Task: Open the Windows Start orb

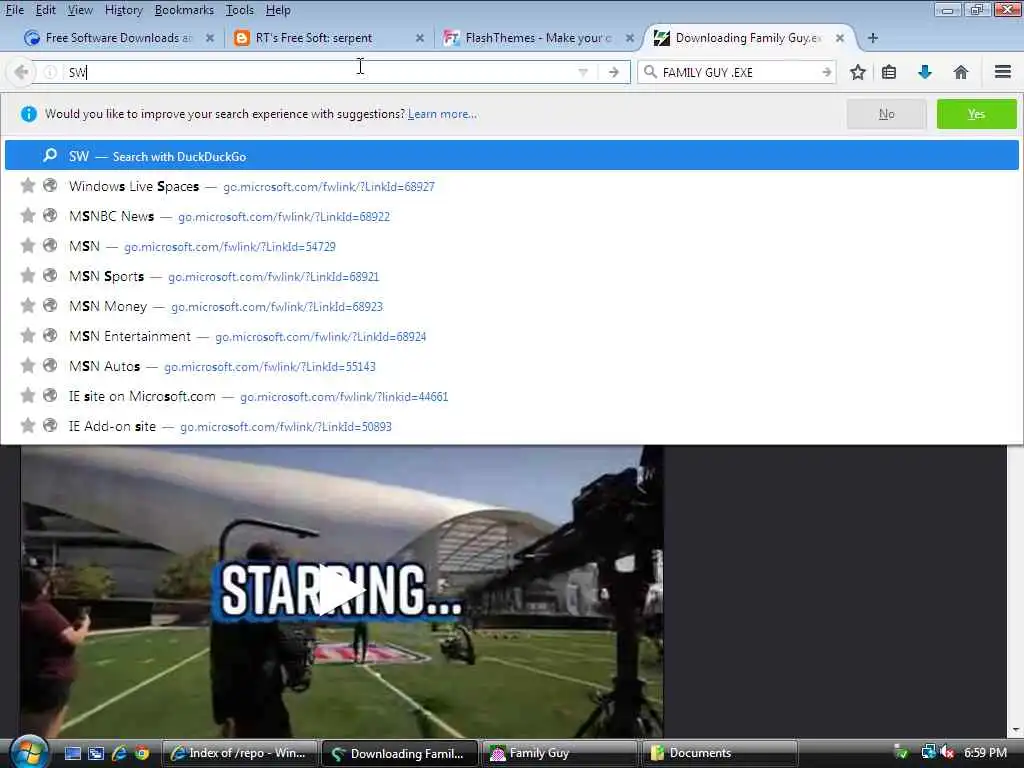Action: (28, 752)
